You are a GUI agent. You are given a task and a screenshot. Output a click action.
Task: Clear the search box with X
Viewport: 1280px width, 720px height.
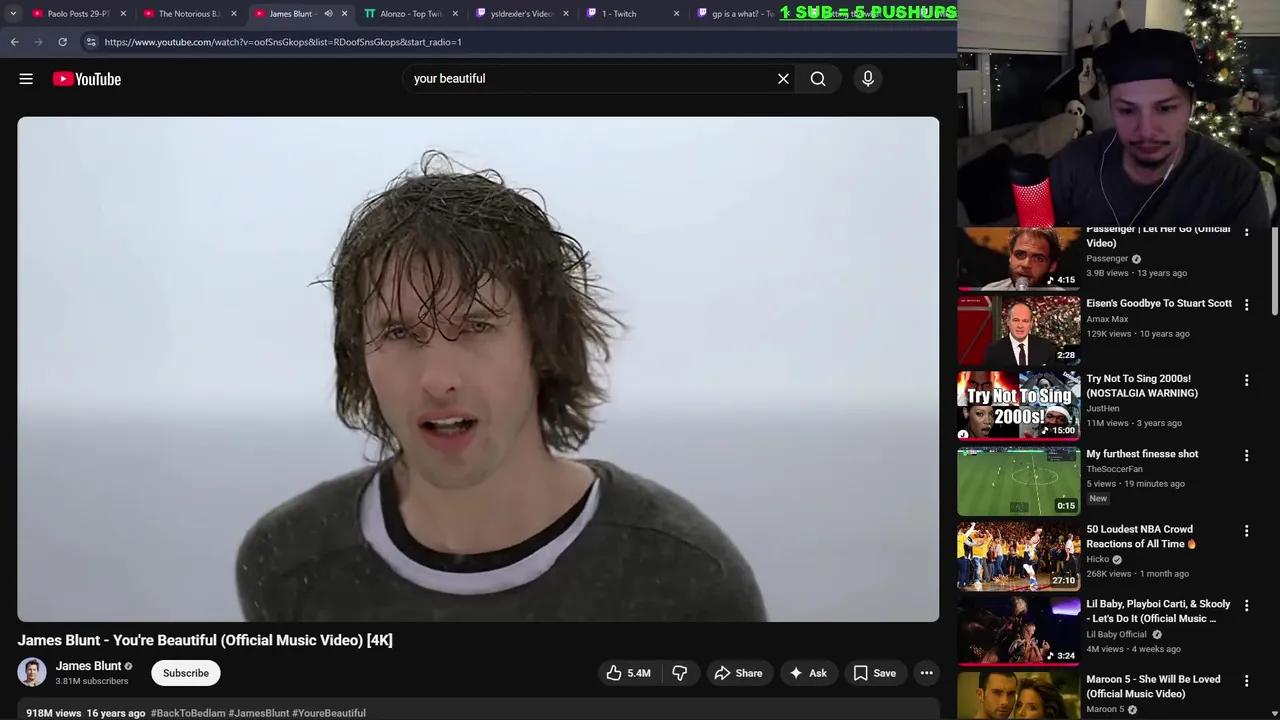click(x=783, y=79)
